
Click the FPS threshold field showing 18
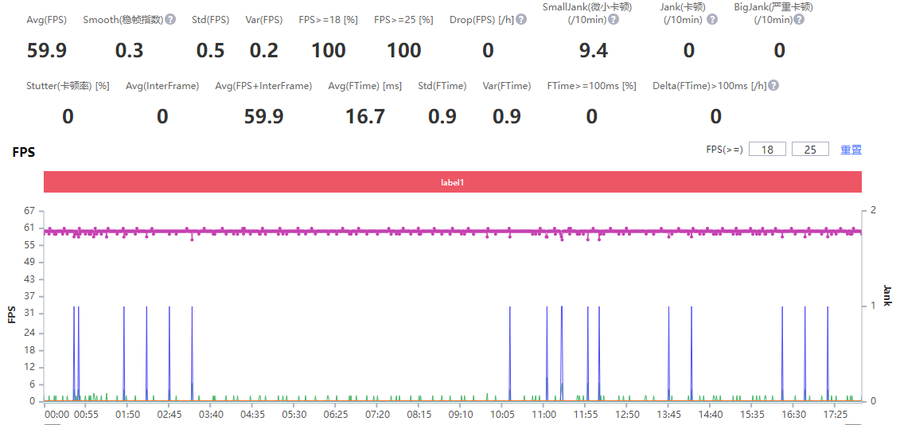[767, 149]
